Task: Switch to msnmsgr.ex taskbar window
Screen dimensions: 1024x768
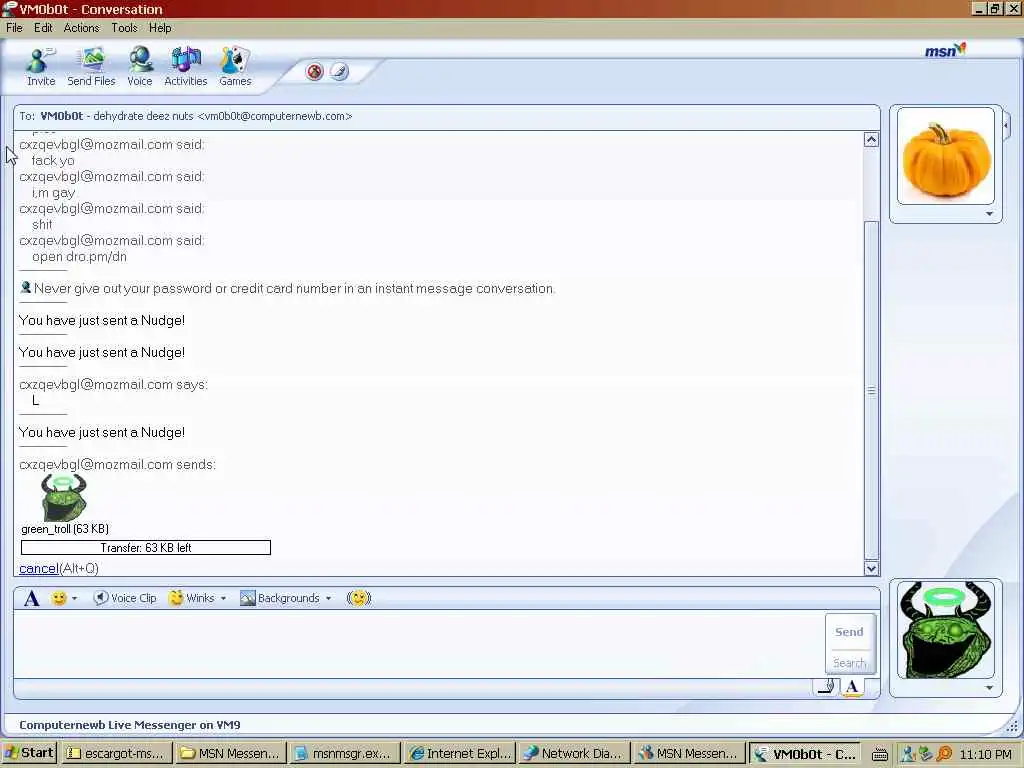Action: click(x=344, y=753)
